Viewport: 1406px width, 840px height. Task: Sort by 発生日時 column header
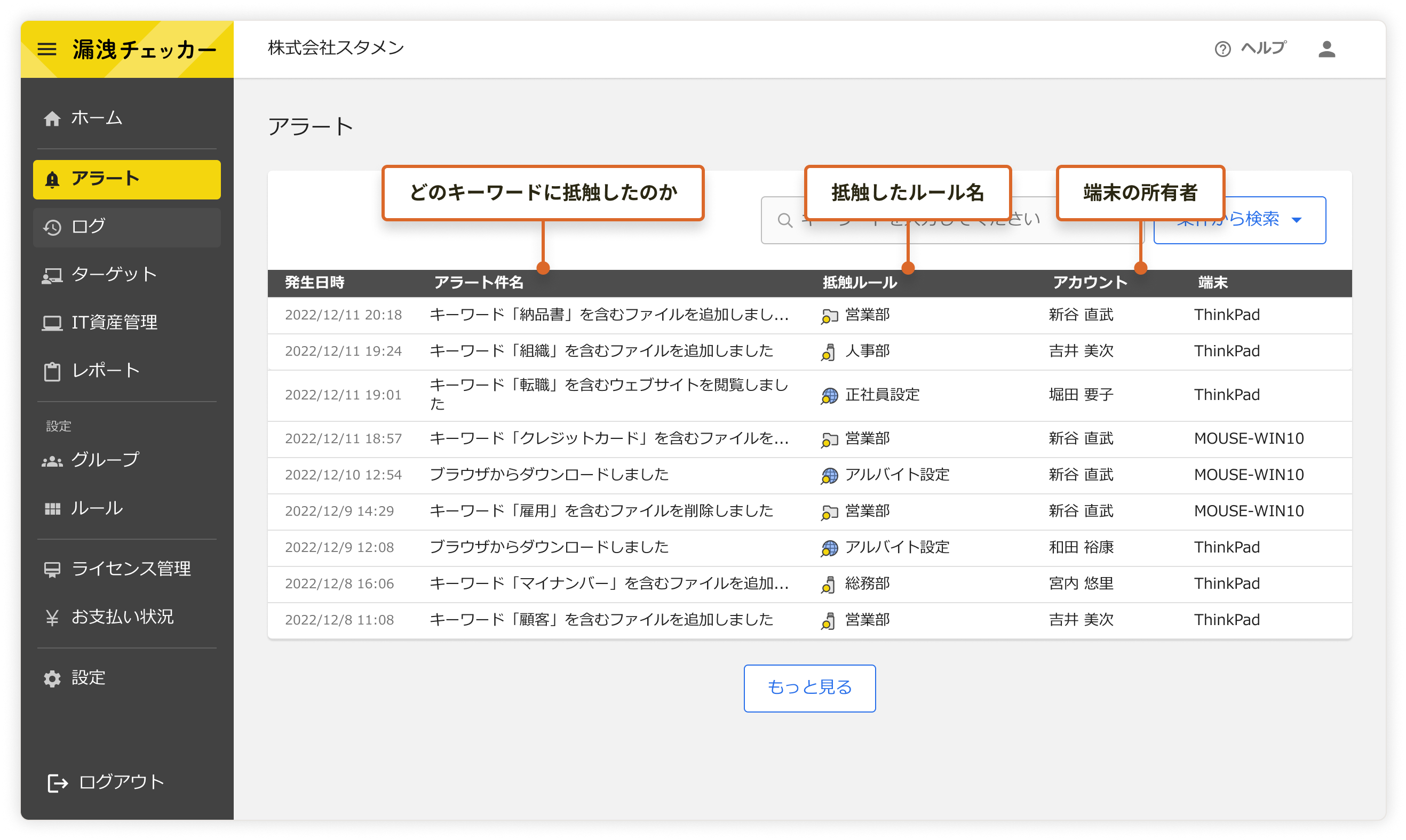pyautogui.click(x=315, y=283)
